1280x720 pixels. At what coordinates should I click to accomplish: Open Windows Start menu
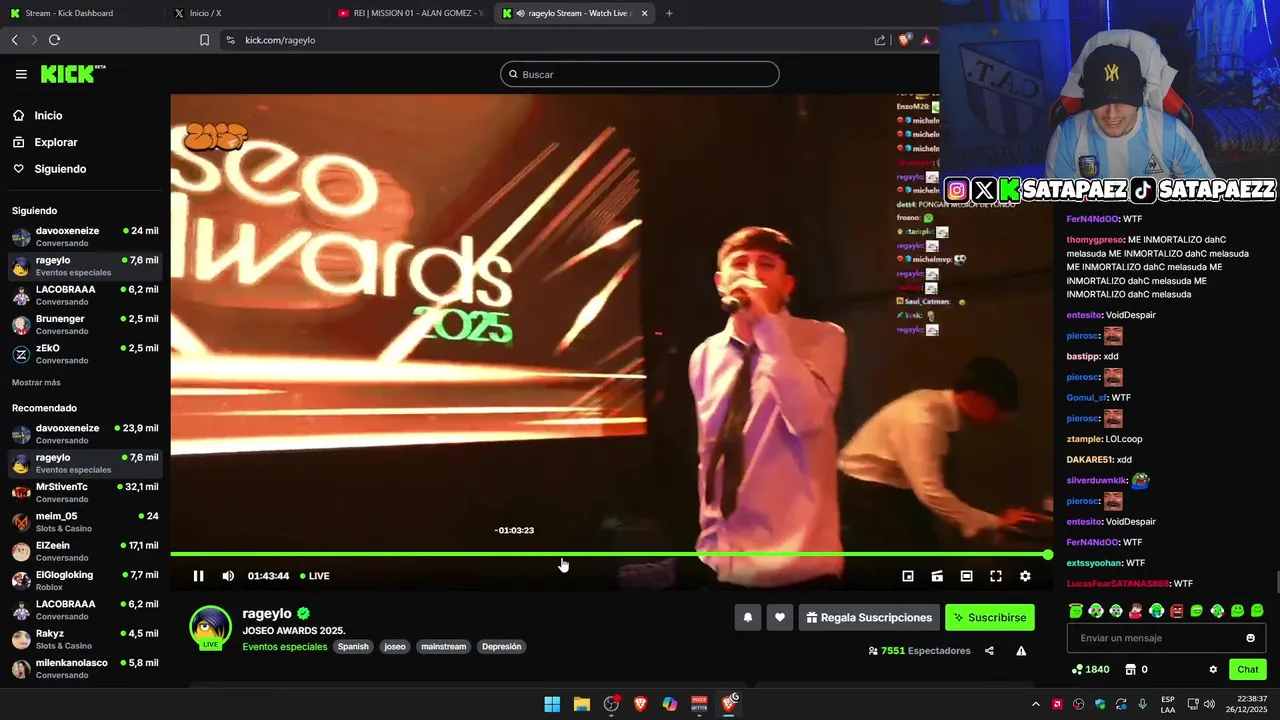click(x=552, y=704)
